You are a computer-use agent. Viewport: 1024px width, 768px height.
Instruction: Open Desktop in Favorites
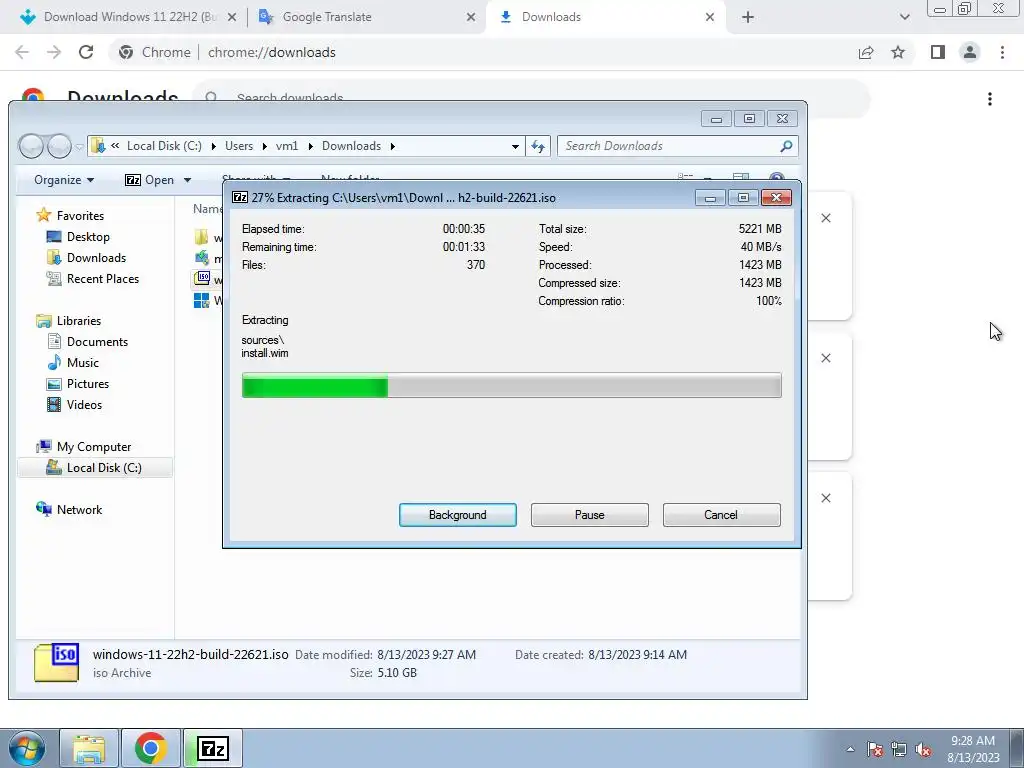(78, 236)
